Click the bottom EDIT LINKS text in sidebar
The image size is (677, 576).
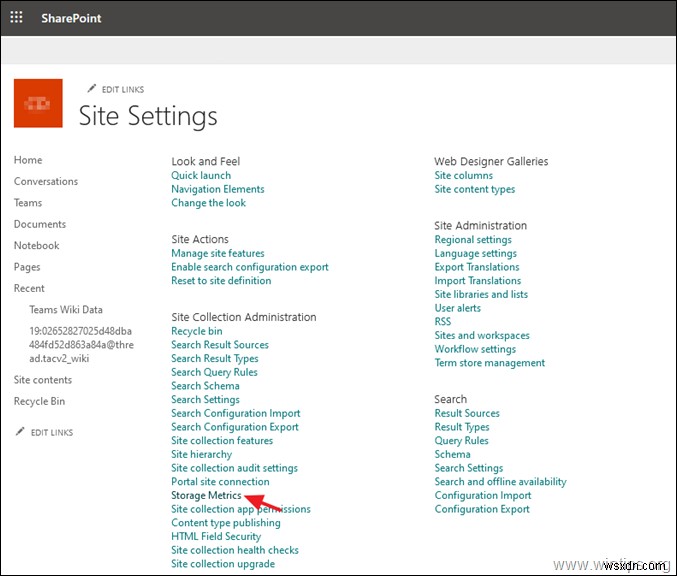(x=52, y=432)
